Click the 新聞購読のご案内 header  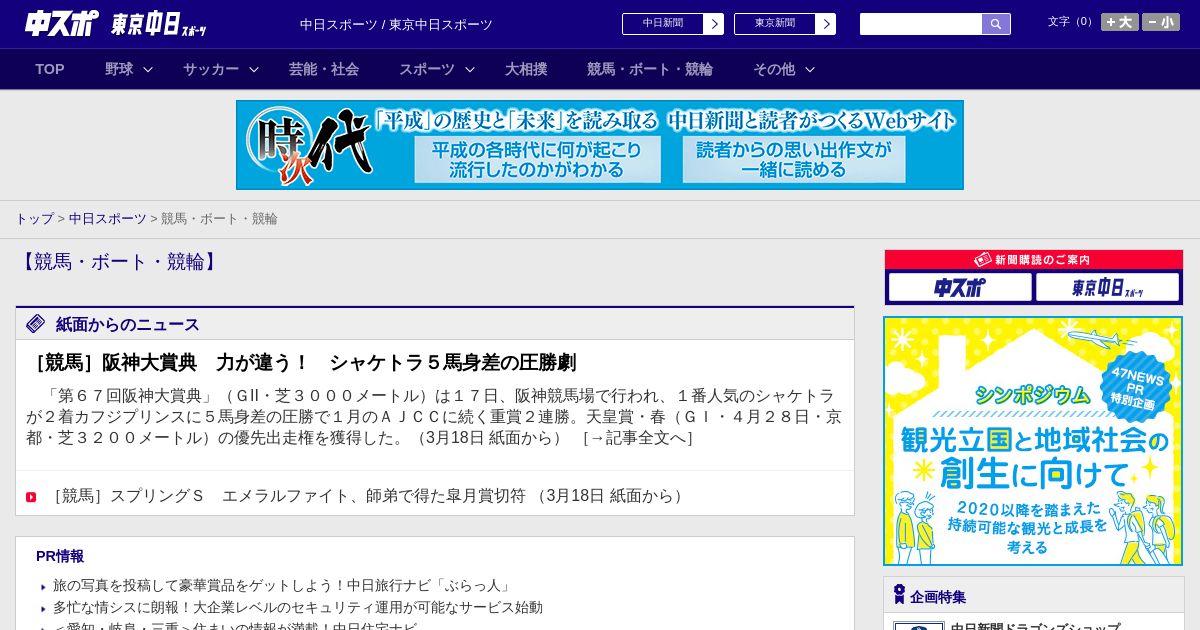coord(1034,260)
